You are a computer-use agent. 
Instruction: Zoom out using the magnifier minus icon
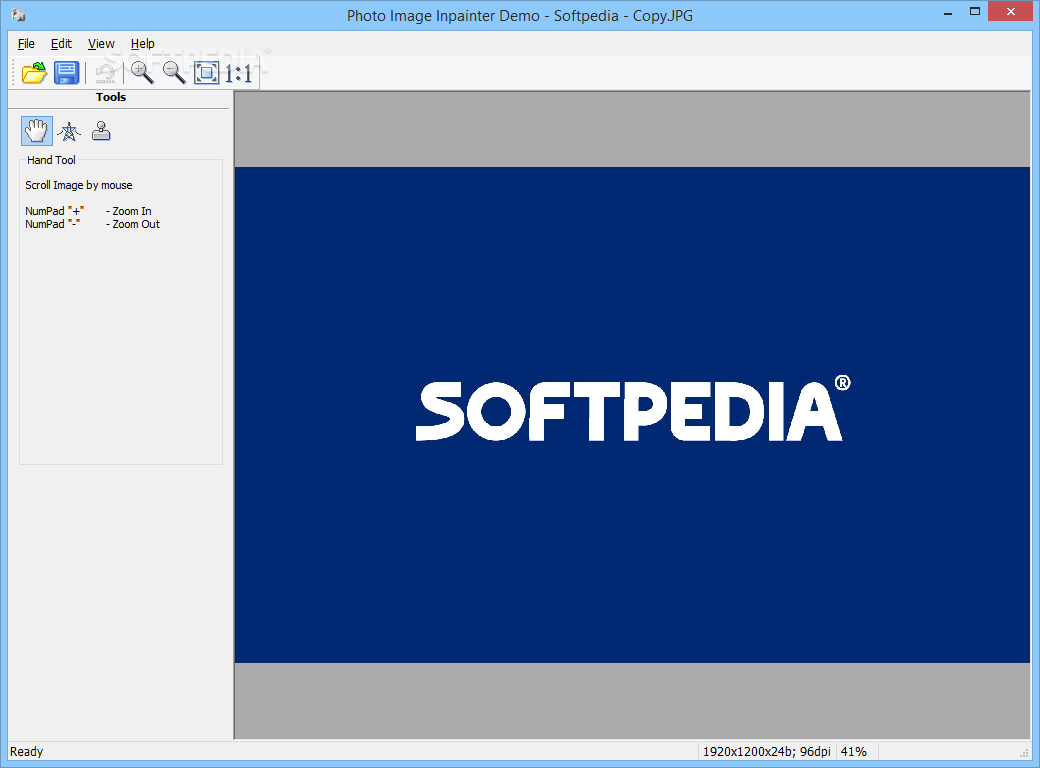point(174,73)
